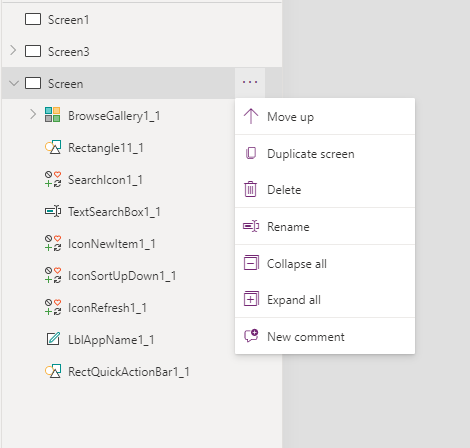Screen dimensions: 470x448
Task: Click the IconNewItem1_1 control icon
Action: tap(53, 243)
